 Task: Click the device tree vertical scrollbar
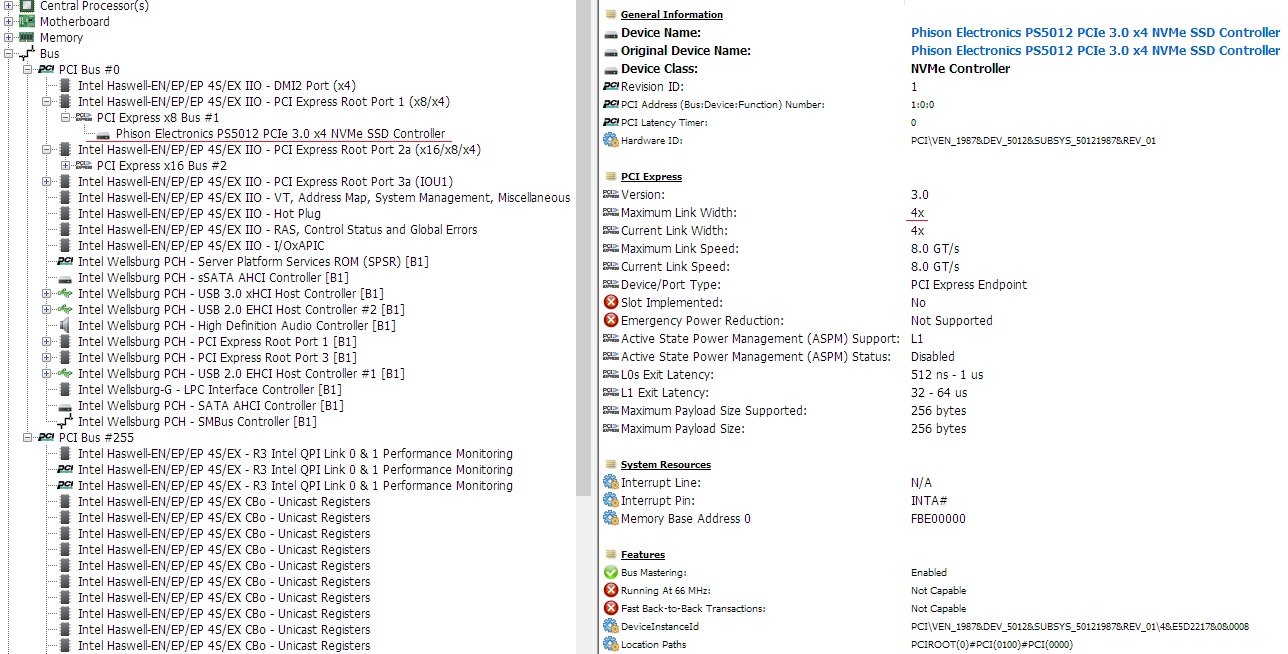pos(583,250)
